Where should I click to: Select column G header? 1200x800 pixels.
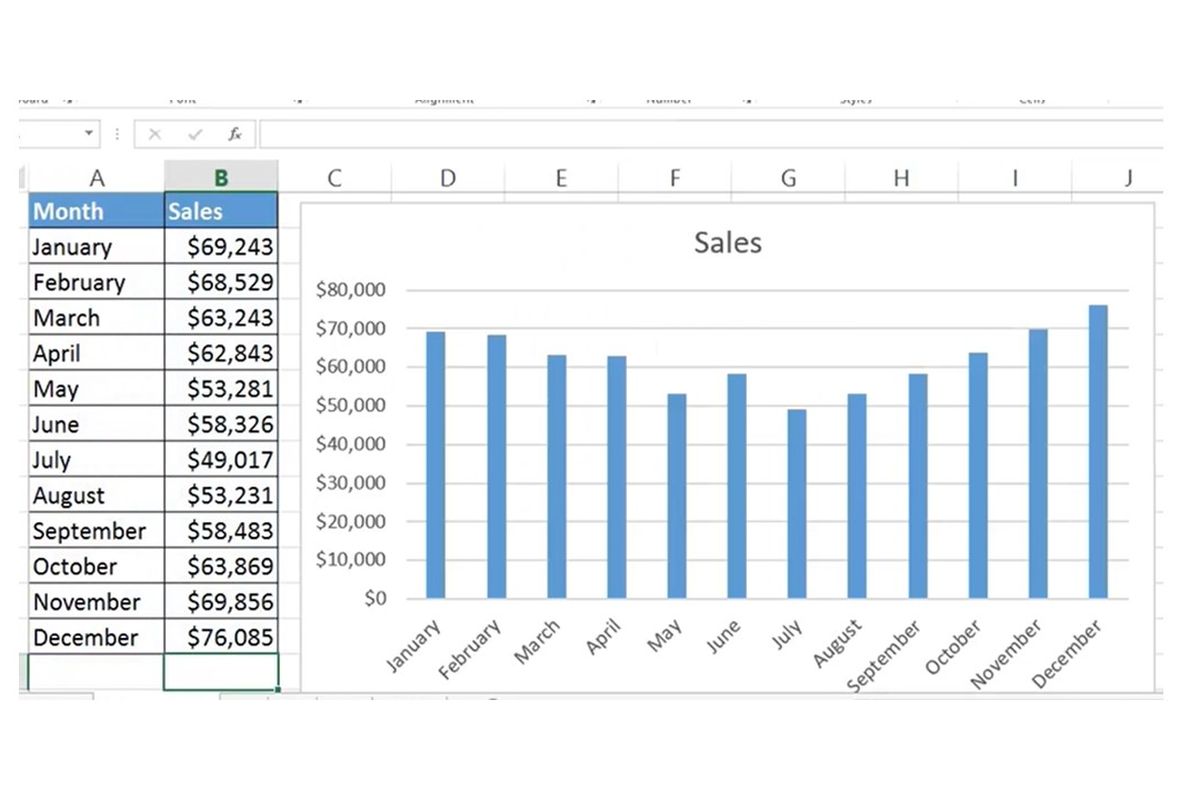point(788,176)
